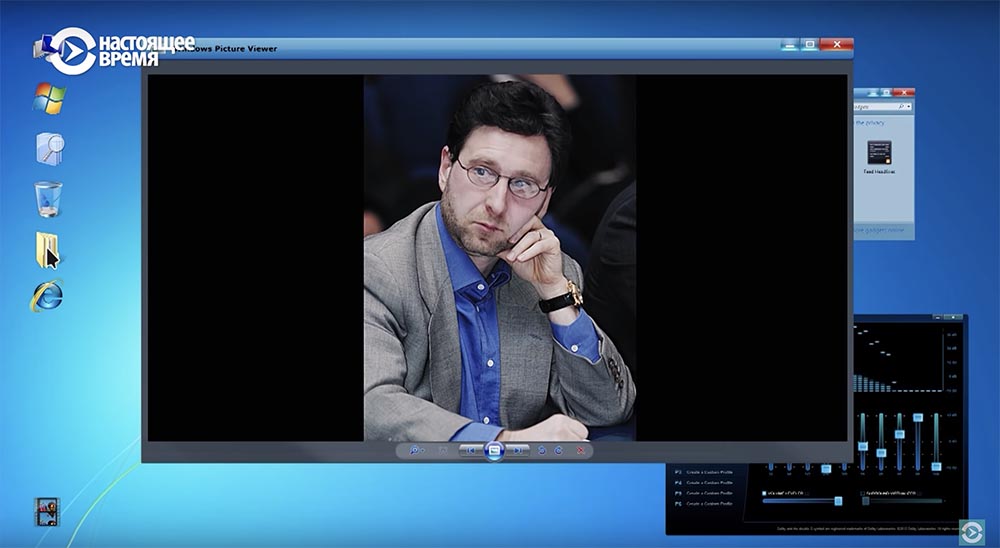Minimize the gadgets window

[x=871, y=93]
